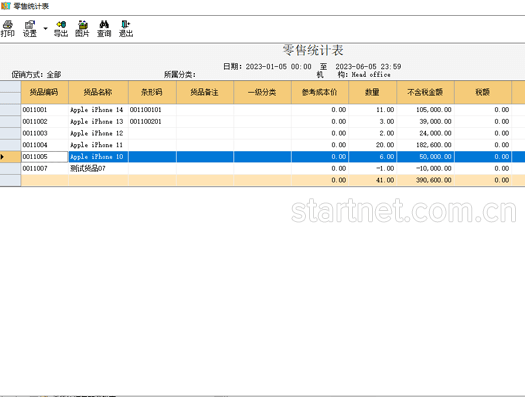
Task: Select cell with code 0011004
Action: click(x=45, y=145)
